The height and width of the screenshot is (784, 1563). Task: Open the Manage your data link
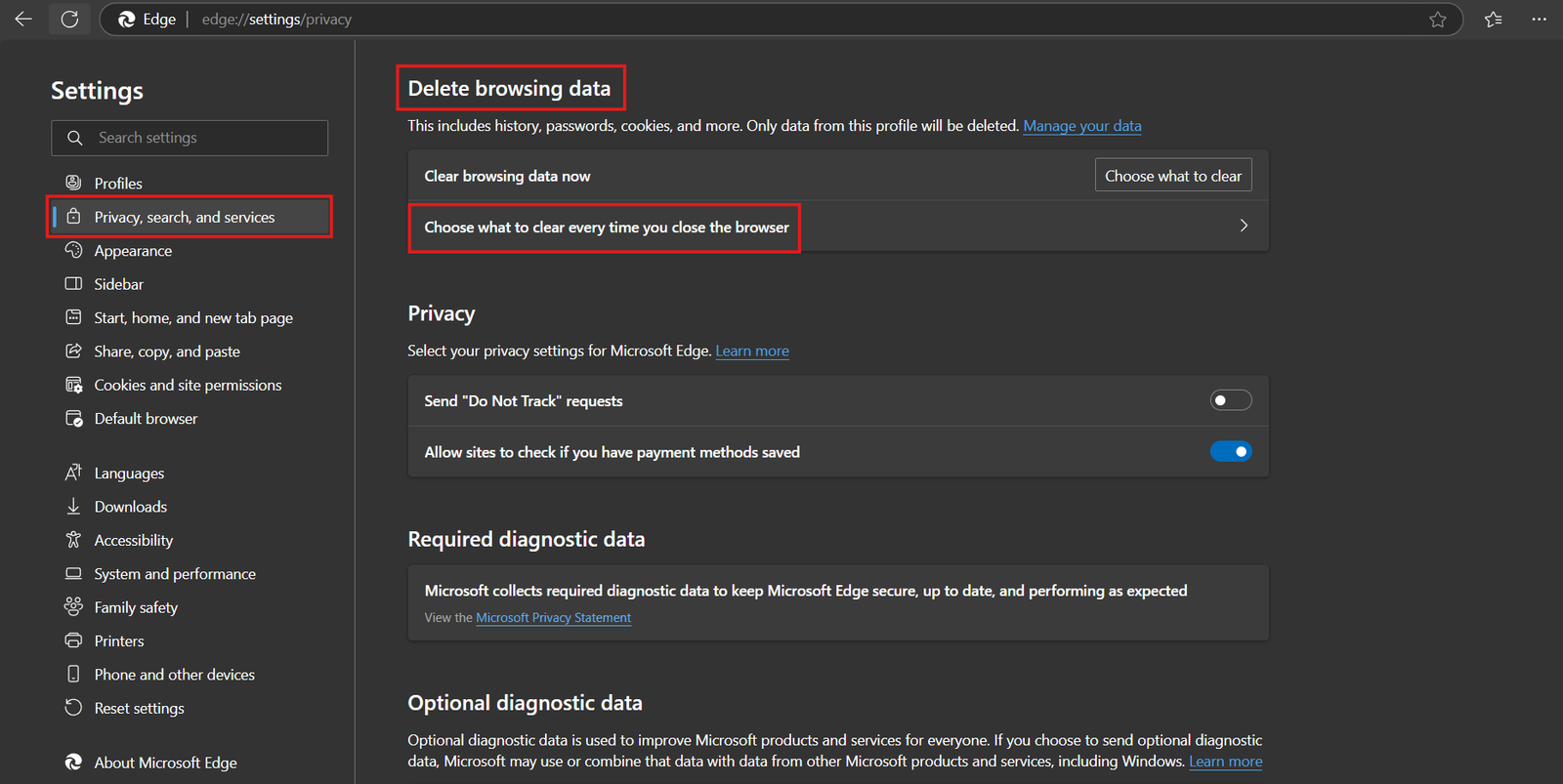(1081, 126)
